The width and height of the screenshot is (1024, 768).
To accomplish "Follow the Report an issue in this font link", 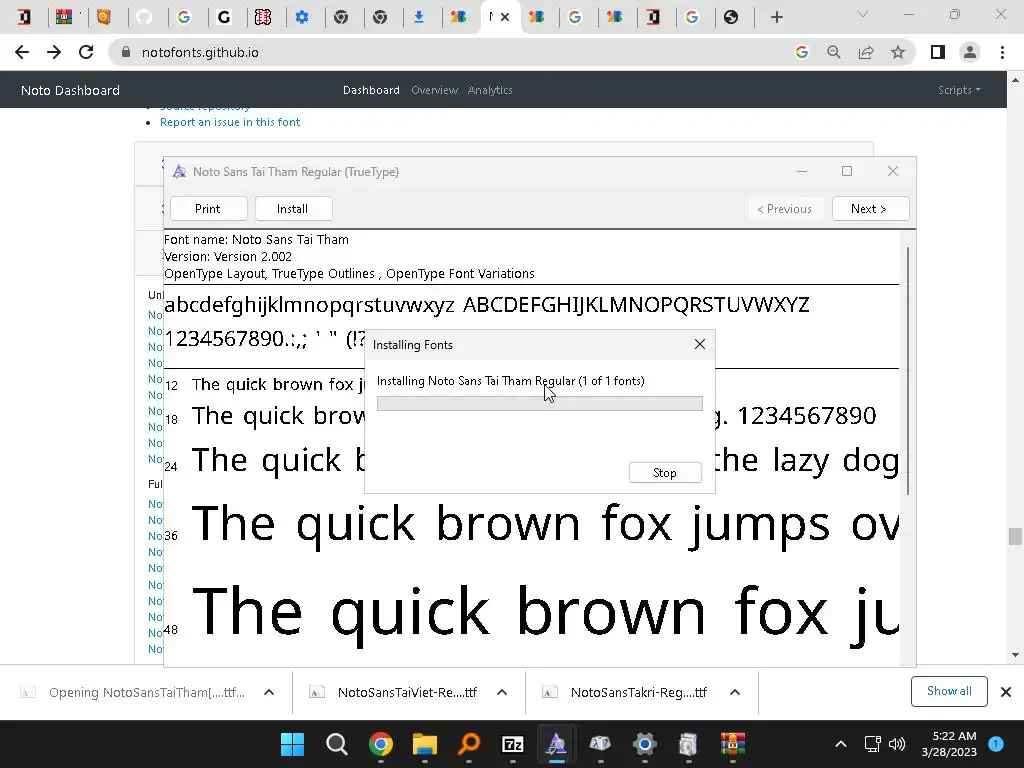I will pyautogui.click(x=230, y=122).
